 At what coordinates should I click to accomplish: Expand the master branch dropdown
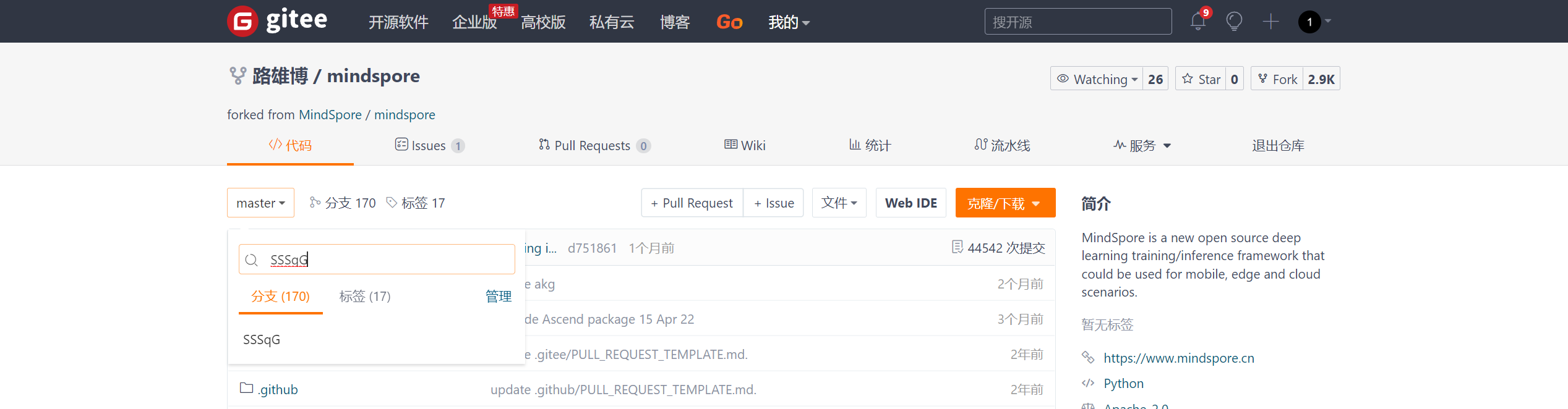pyautogui.click(x=260, y=203)
